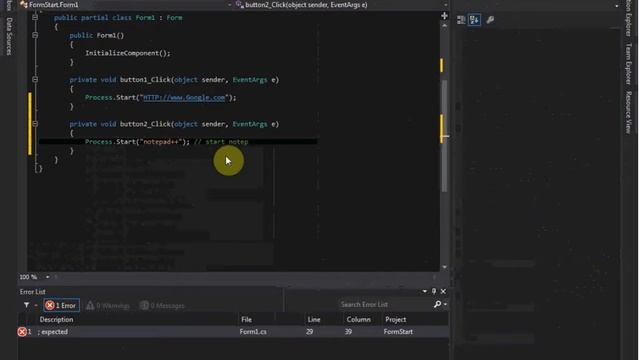
Task: Select the Categorized view icon in Properties
Action: tap(461, 20)
